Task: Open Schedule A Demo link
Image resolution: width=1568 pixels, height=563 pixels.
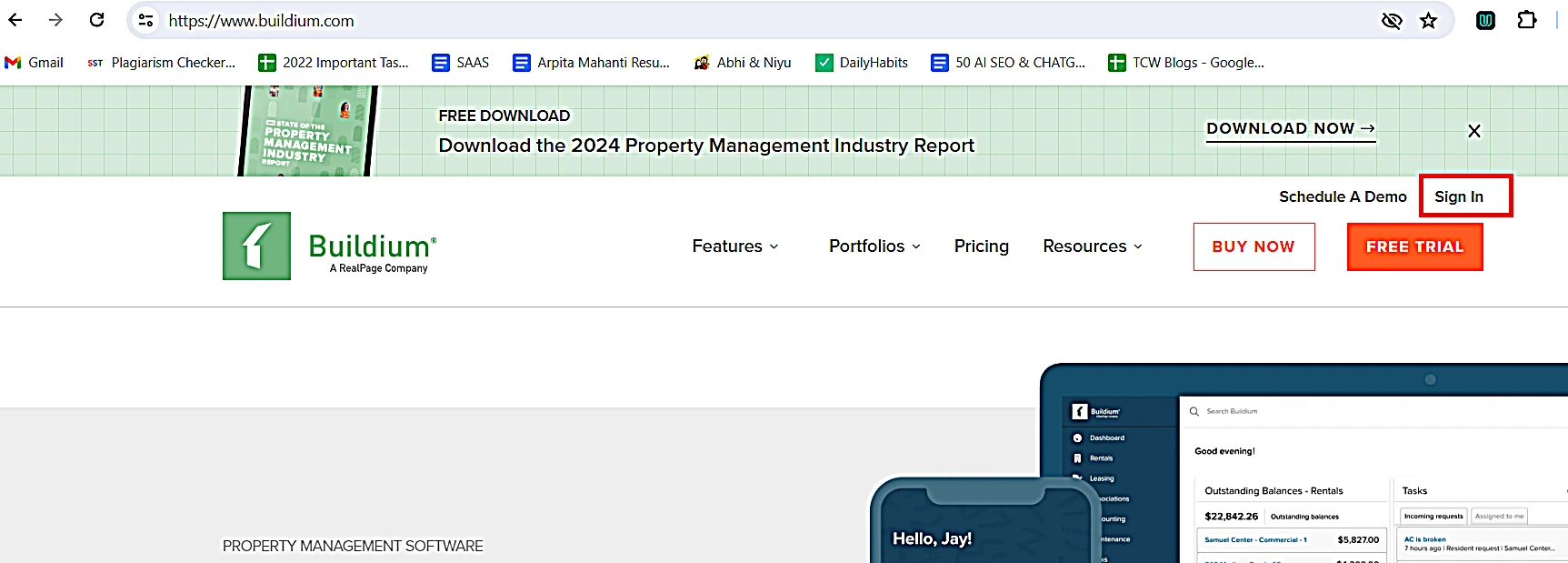Action: 1342,196
